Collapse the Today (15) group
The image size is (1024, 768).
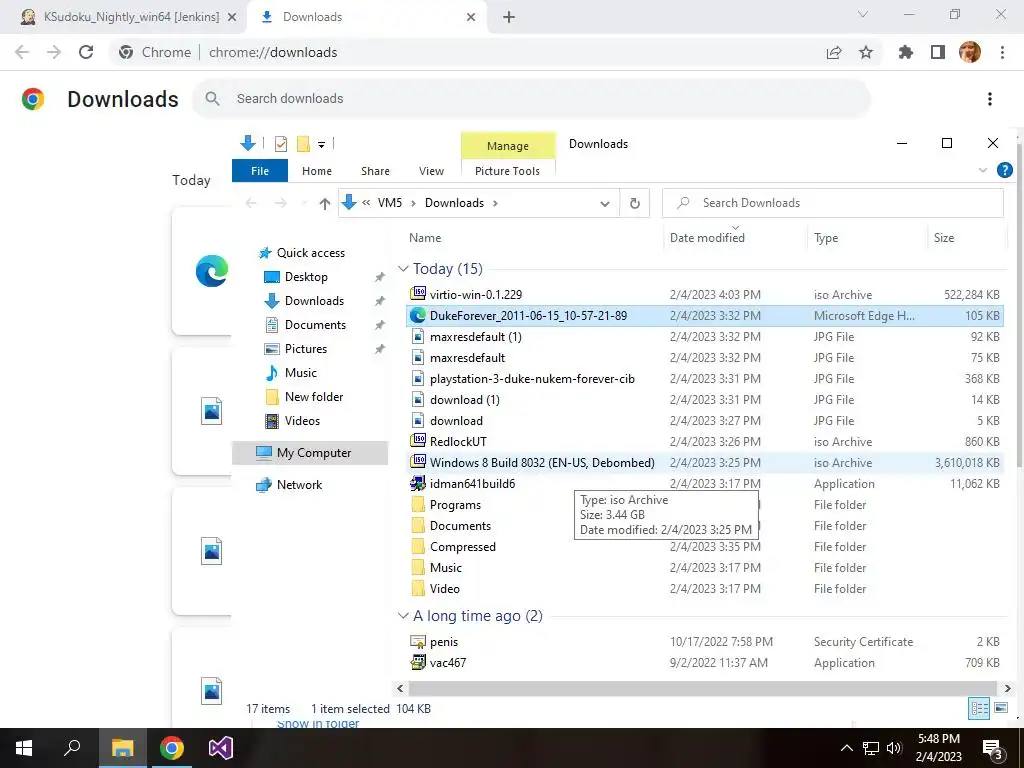click(x=404, y=268)
